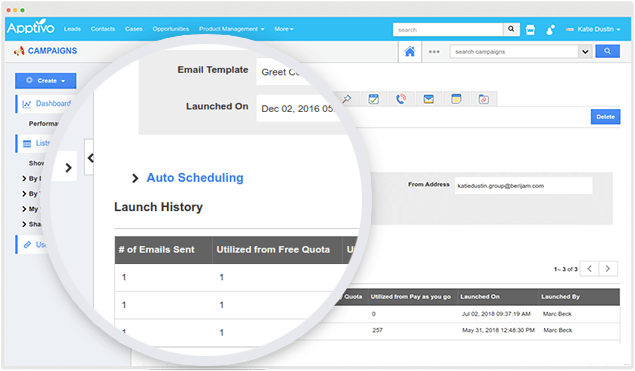Open the Dashboard sidebar section
This screenshot has height=371, width=635.
(x=47, y=104)
